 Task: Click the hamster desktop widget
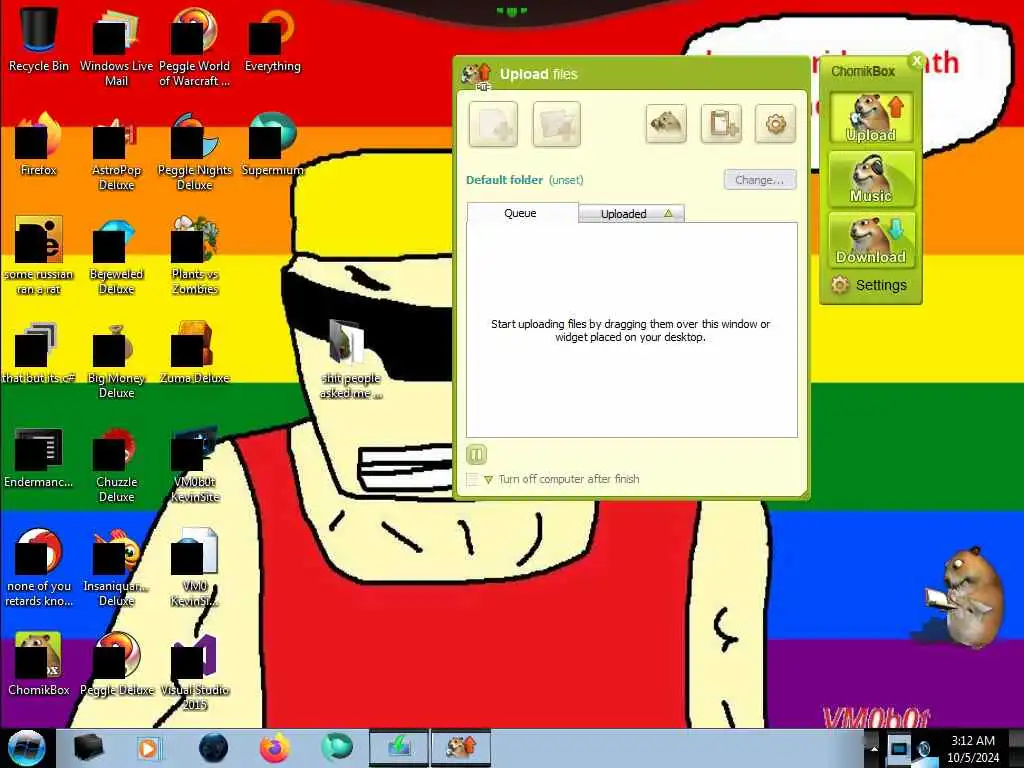965,596
